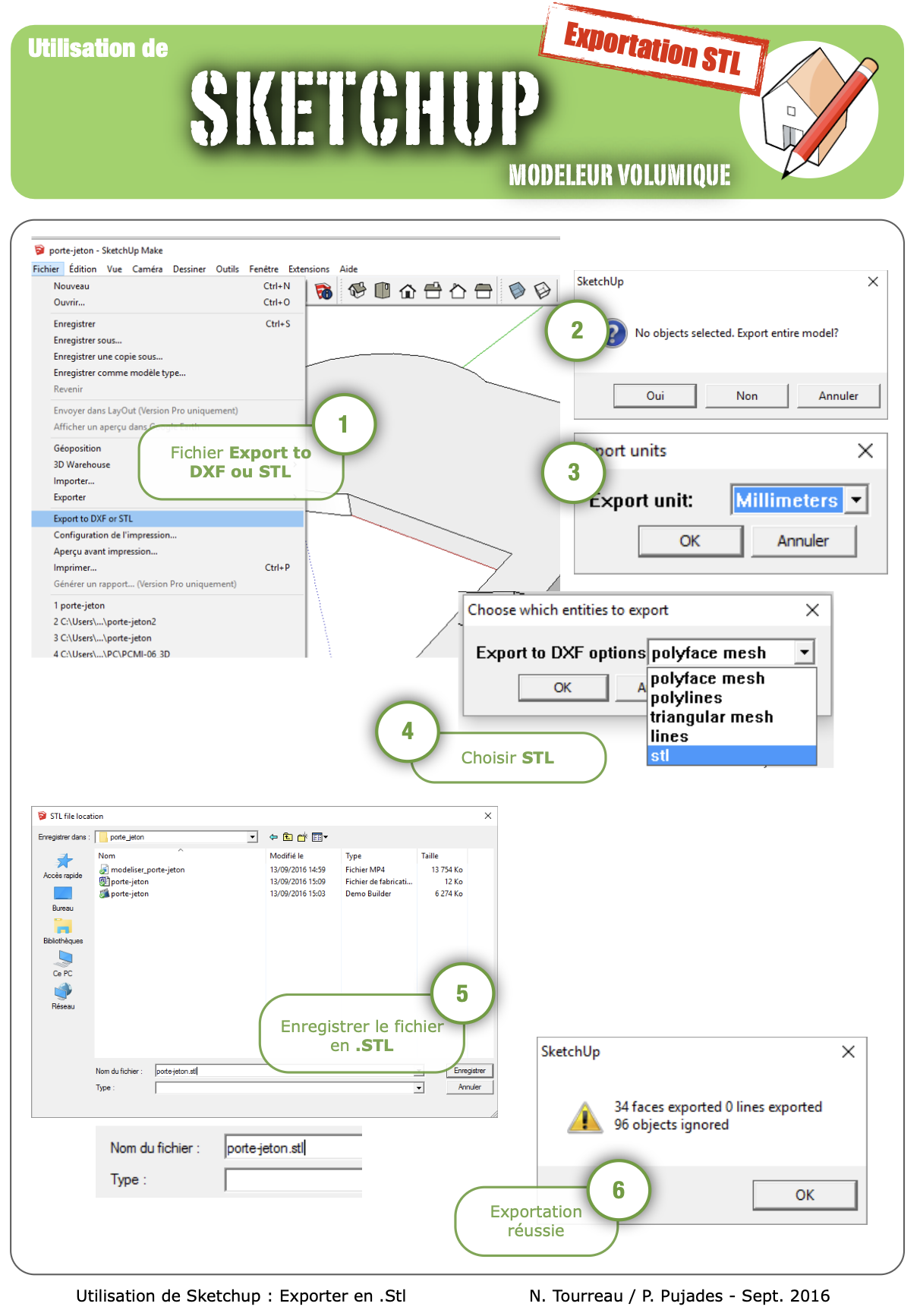Open Réseau in the sidebar
Screen dimensions: 920x1316
pyautogui.click(x=63, y=997)
